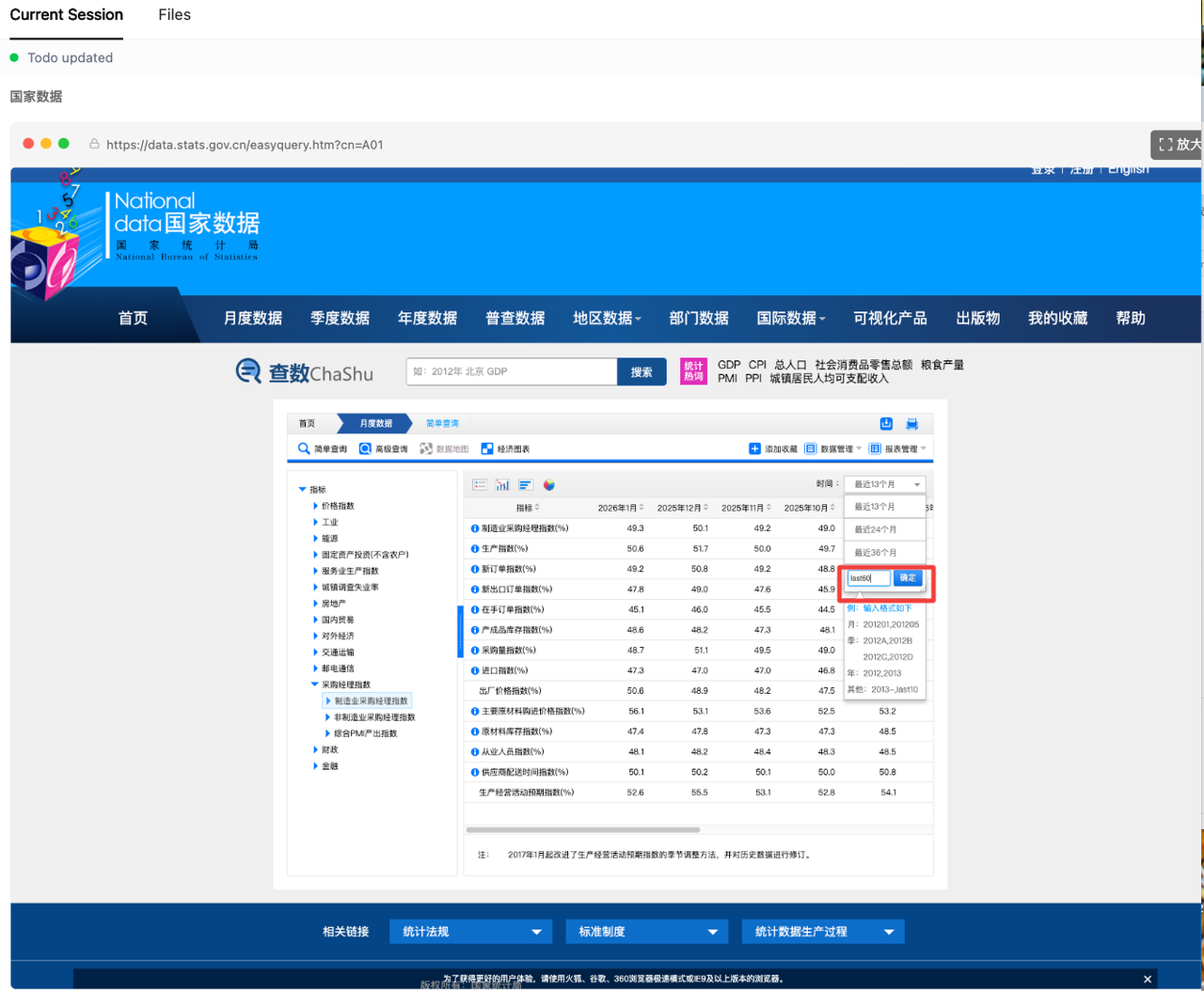The image size is (1204, 991).
Task: Switch to horizontal bar chart view icon
Action: 526,485
